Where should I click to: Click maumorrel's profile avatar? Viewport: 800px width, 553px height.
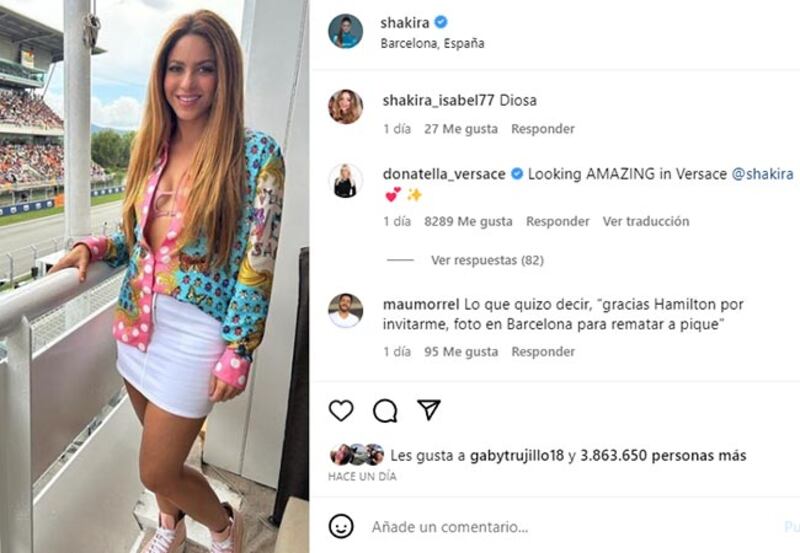coord(345,311)
